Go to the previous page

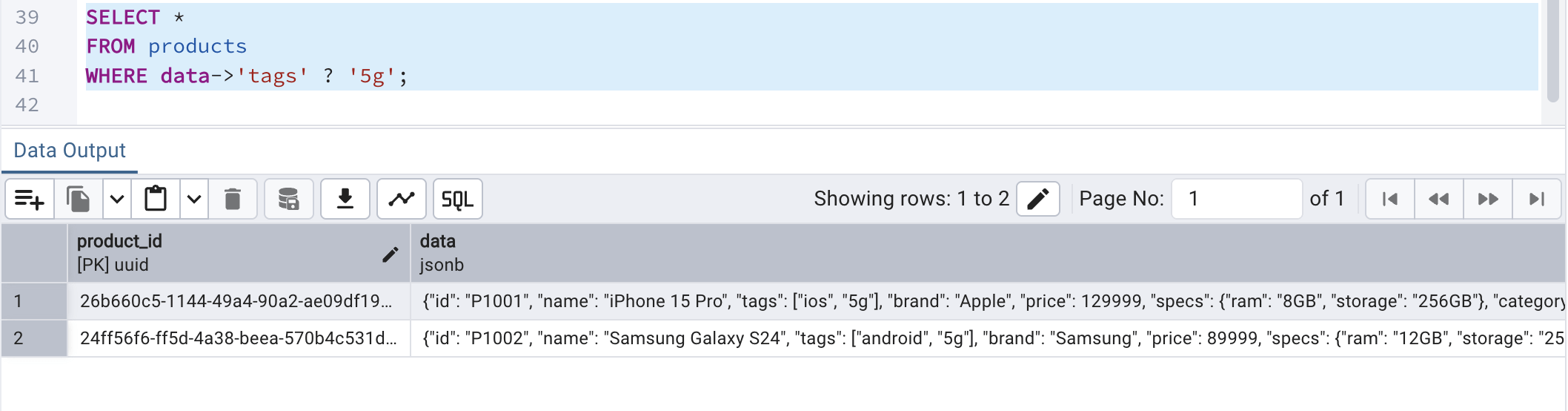1439,199
